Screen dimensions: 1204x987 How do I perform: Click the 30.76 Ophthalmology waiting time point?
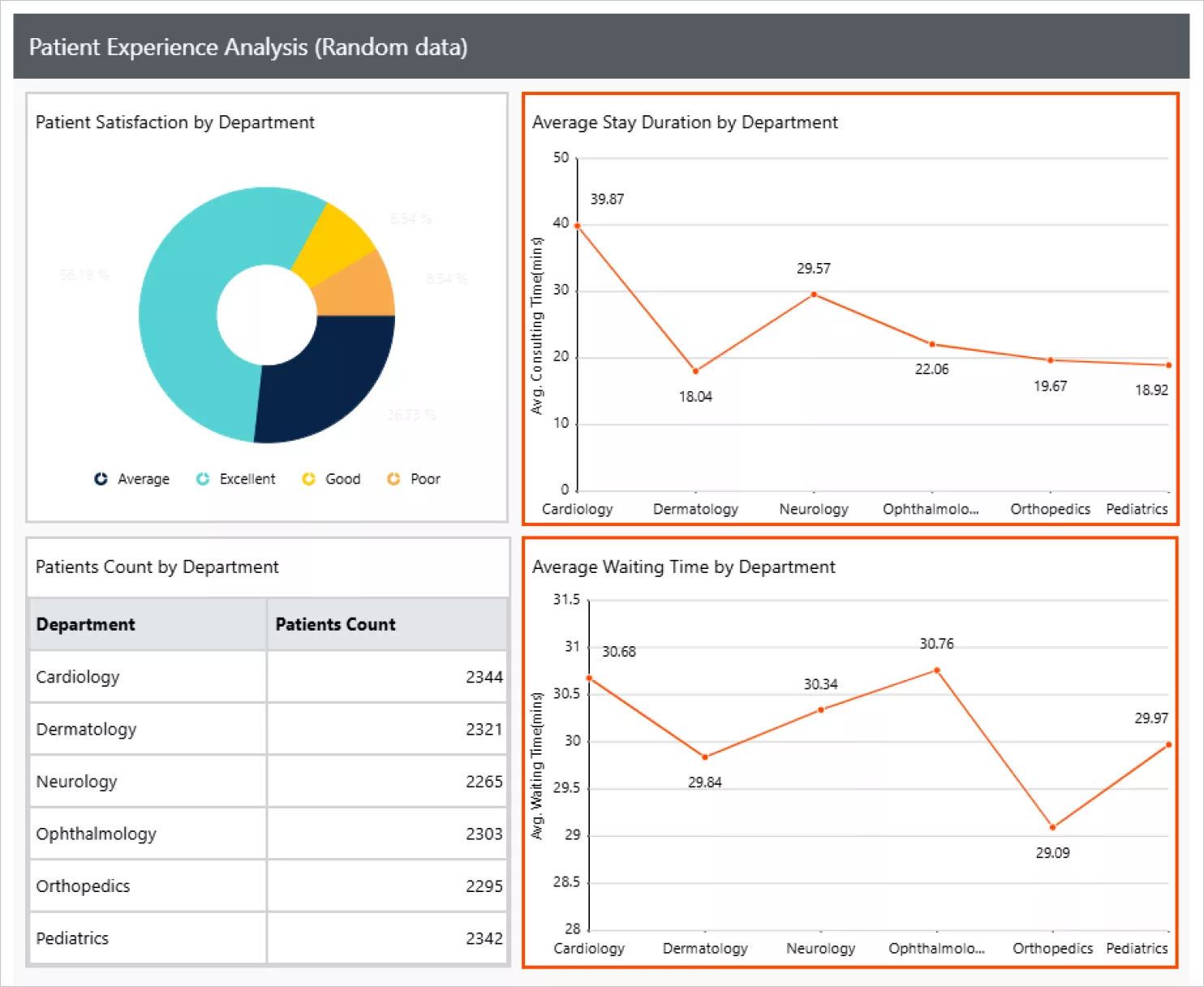point(937,670)
